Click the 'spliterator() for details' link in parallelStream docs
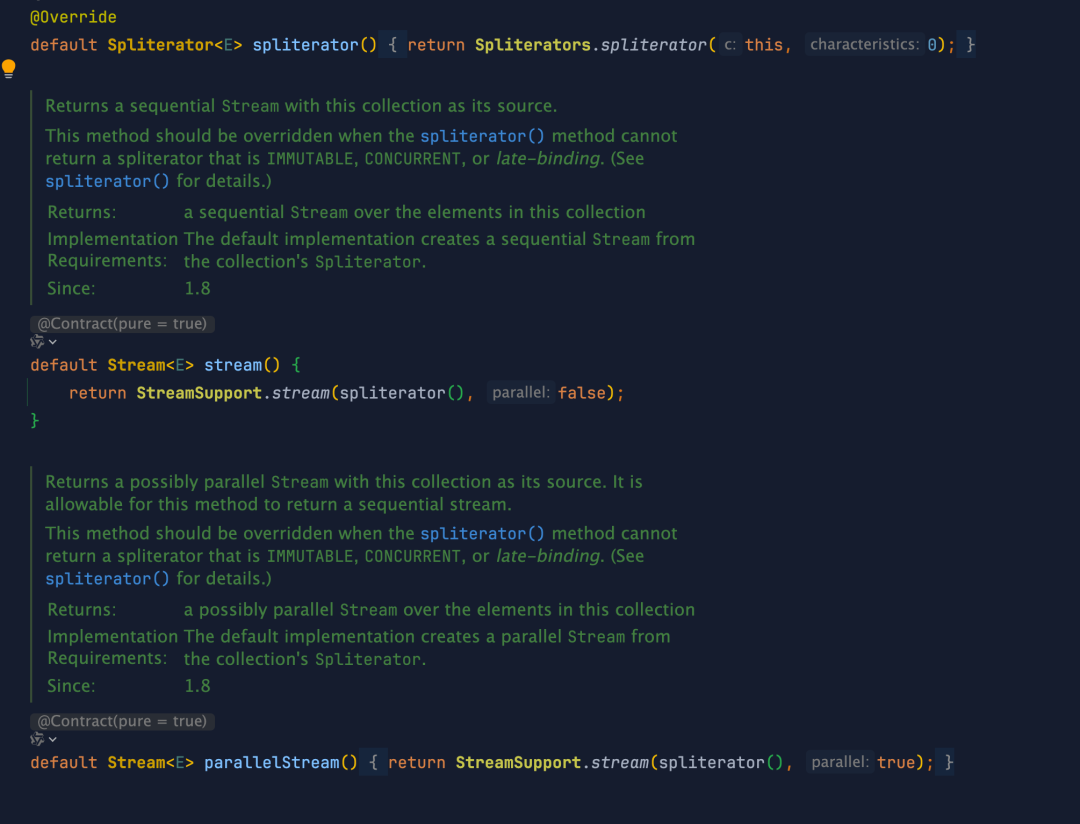Viewport: 1080px width, 824px height. [x=108, y=579]
